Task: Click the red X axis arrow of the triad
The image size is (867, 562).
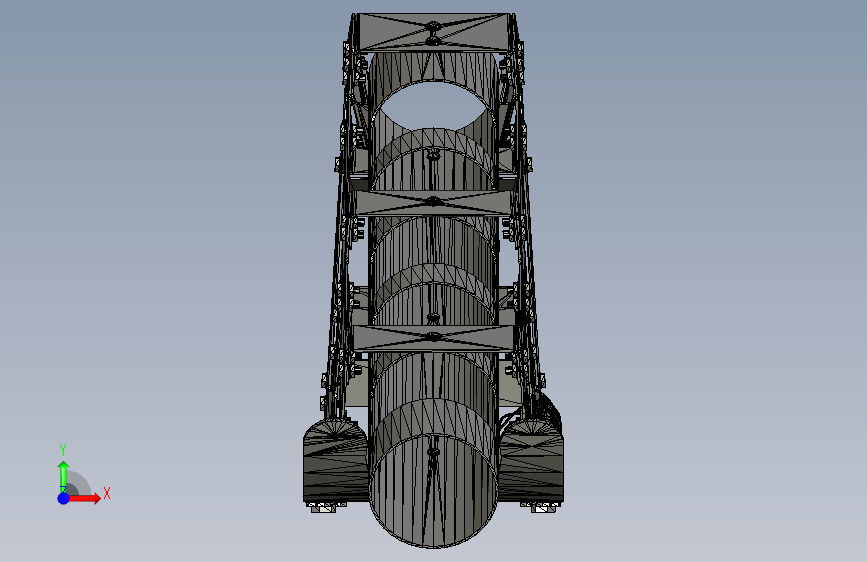Action: 84,498
